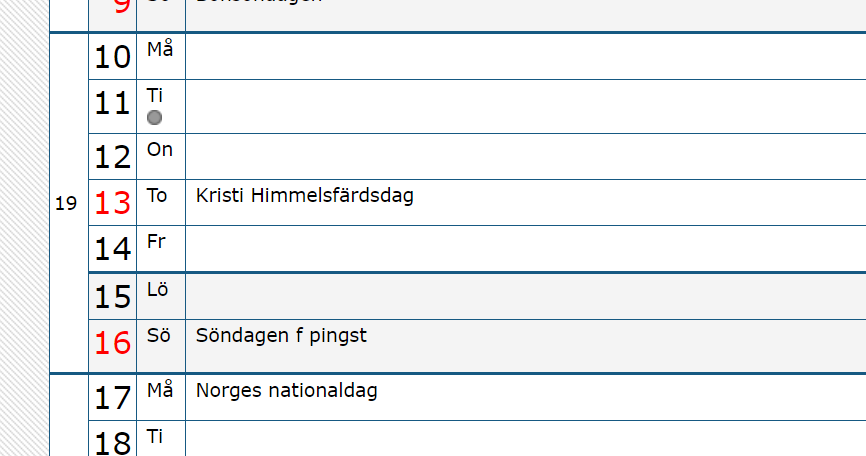Viewport: 866px width, 456px height.
Task: Select week number 19
Action: click(x=66, y=204)
